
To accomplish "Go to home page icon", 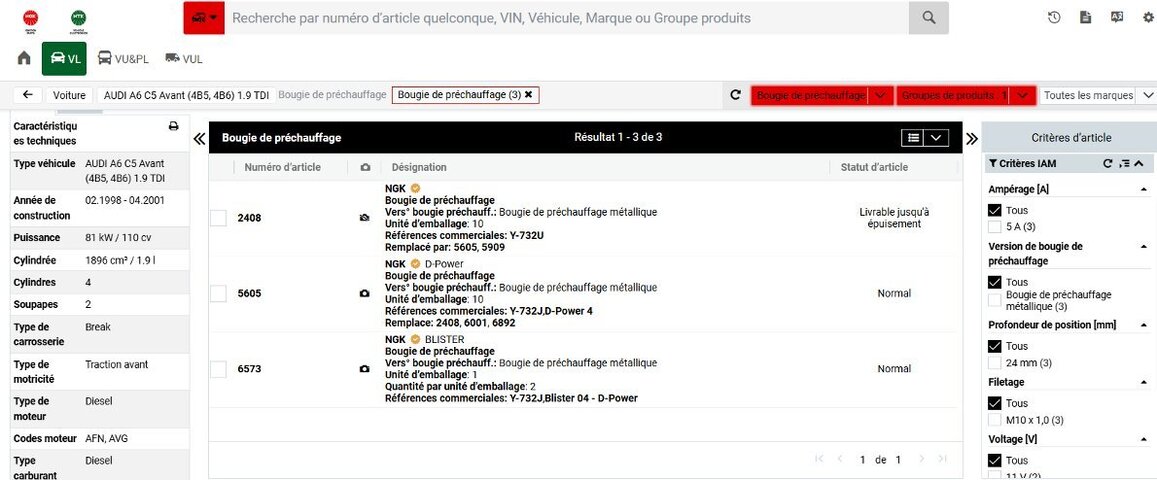I will point(24,58).
